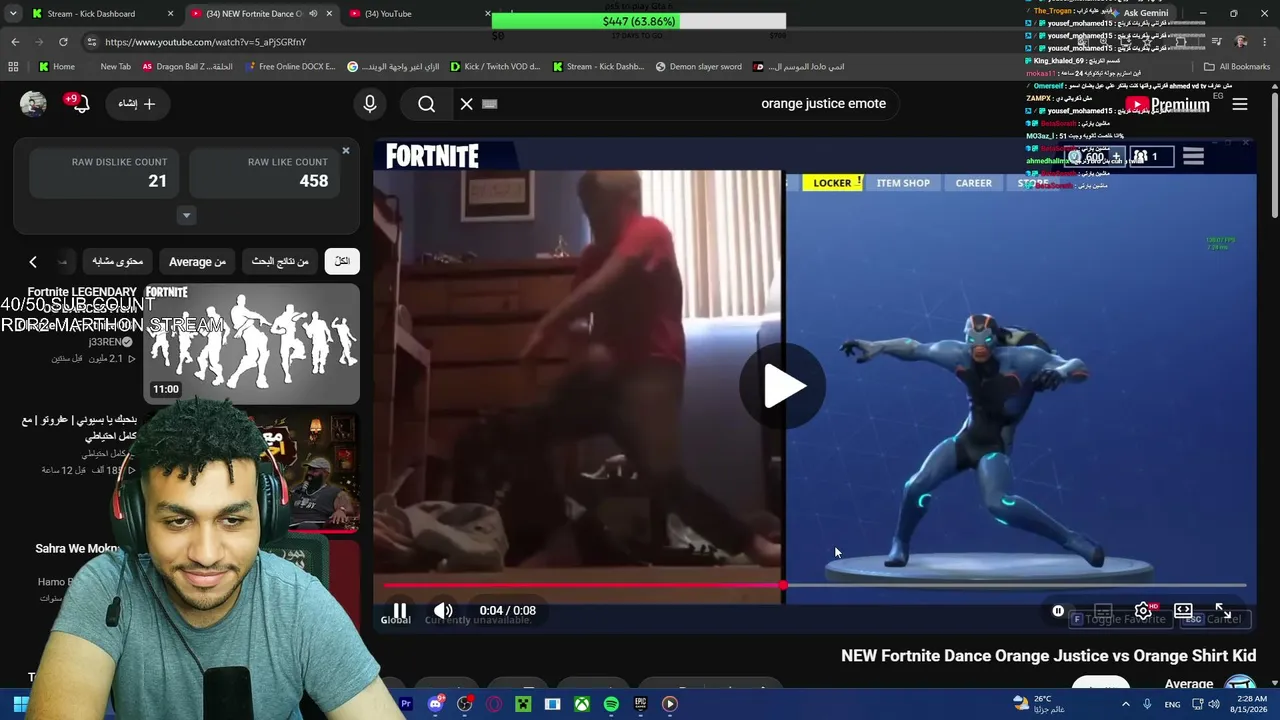Switch to the (34) YouTube tab
The width and height of the screenshot is (1280, 720).
tap(419, 14)
